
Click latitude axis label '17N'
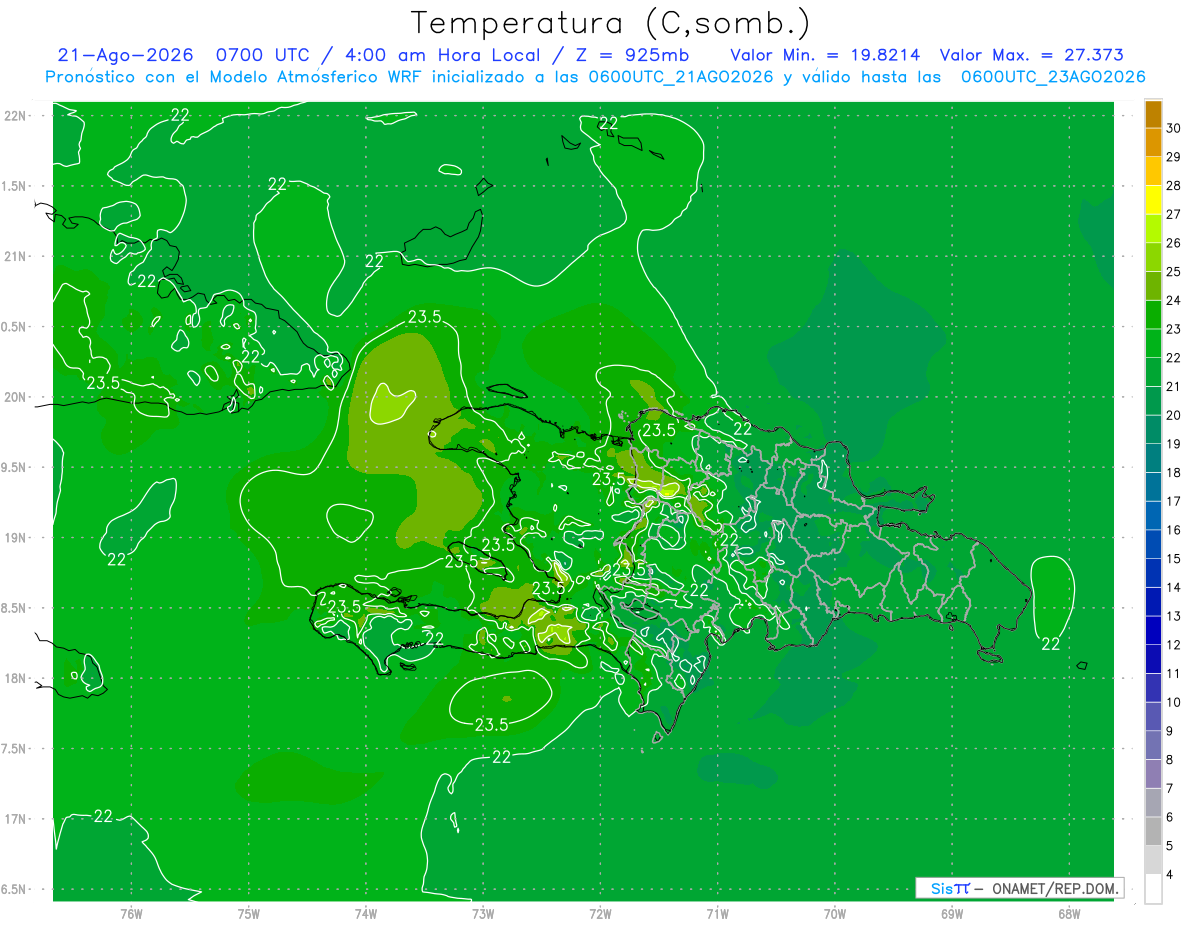coord(16,819)
